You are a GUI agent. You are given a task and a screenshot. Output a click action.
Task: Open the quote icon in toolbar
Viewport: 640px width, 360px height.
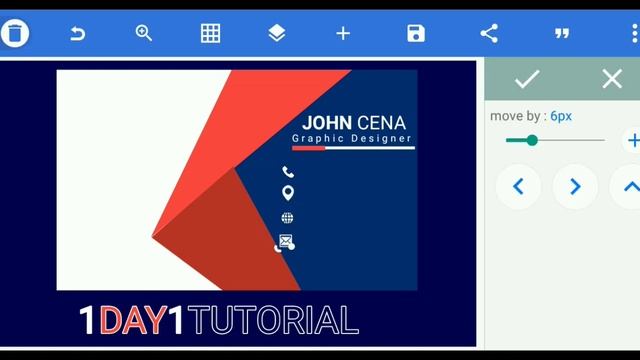[x=562, y=33]
